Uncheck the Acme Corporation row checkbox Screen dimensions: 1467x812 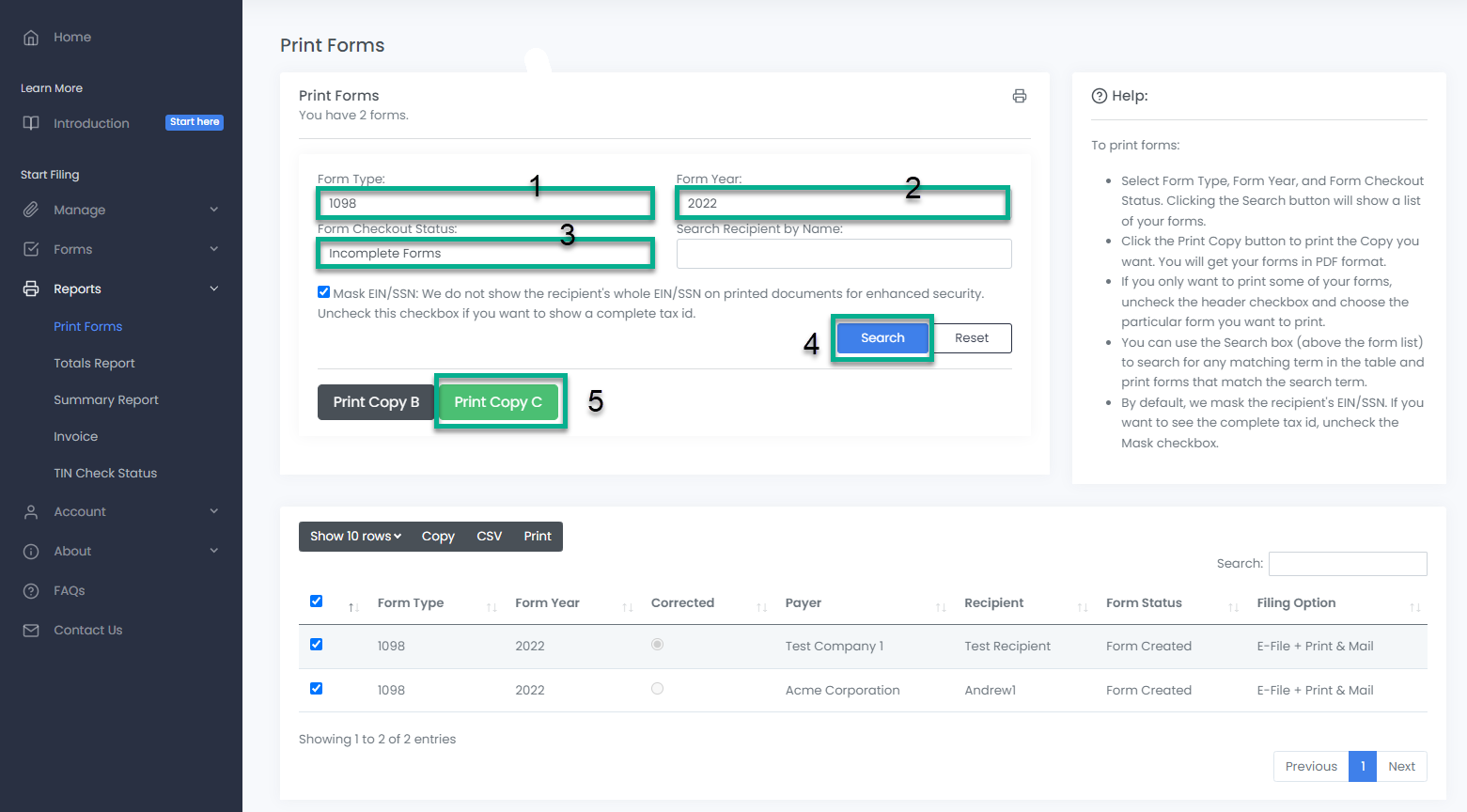316,689
